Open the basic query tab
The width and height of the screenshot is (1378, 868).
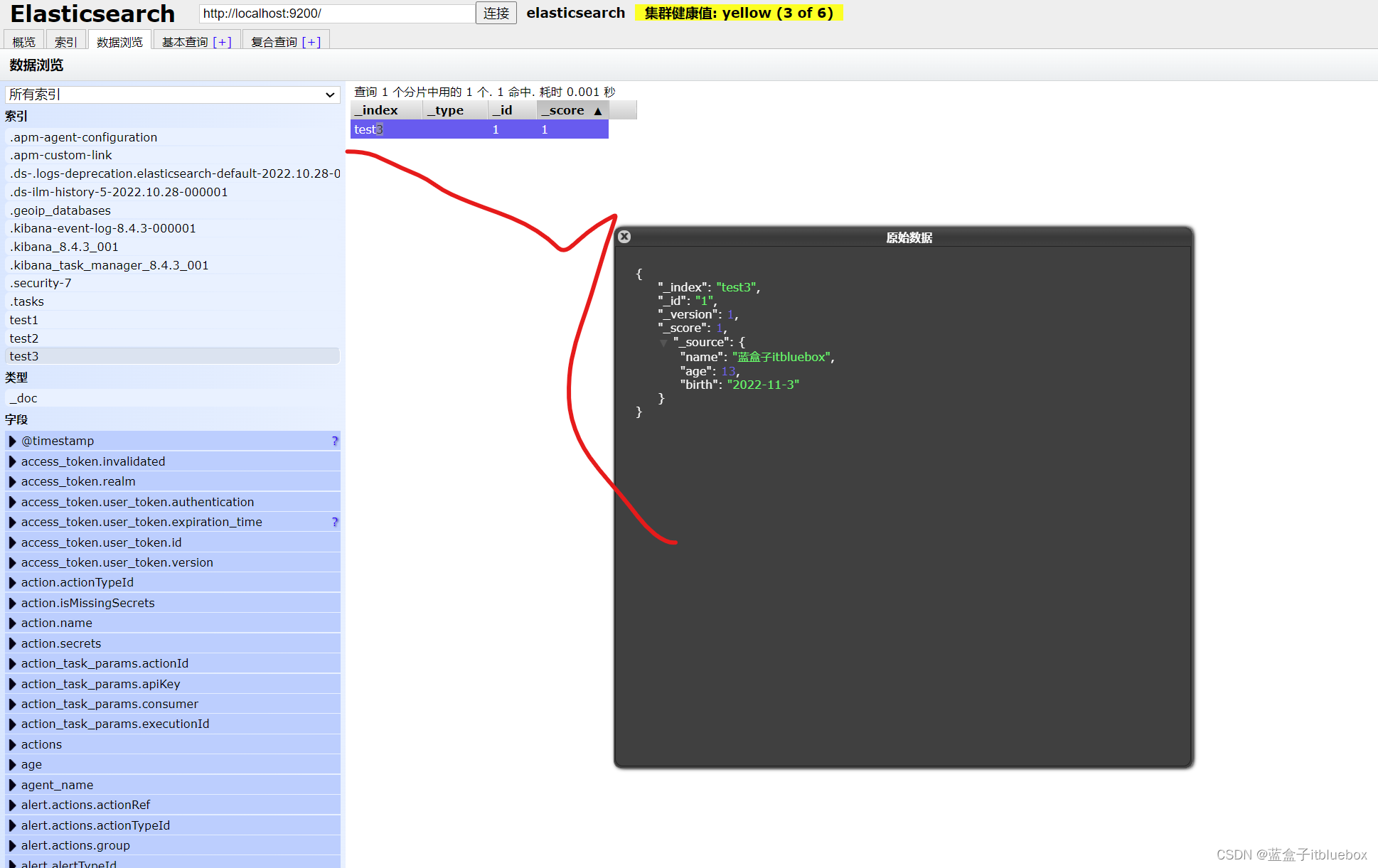pos(185,42)
